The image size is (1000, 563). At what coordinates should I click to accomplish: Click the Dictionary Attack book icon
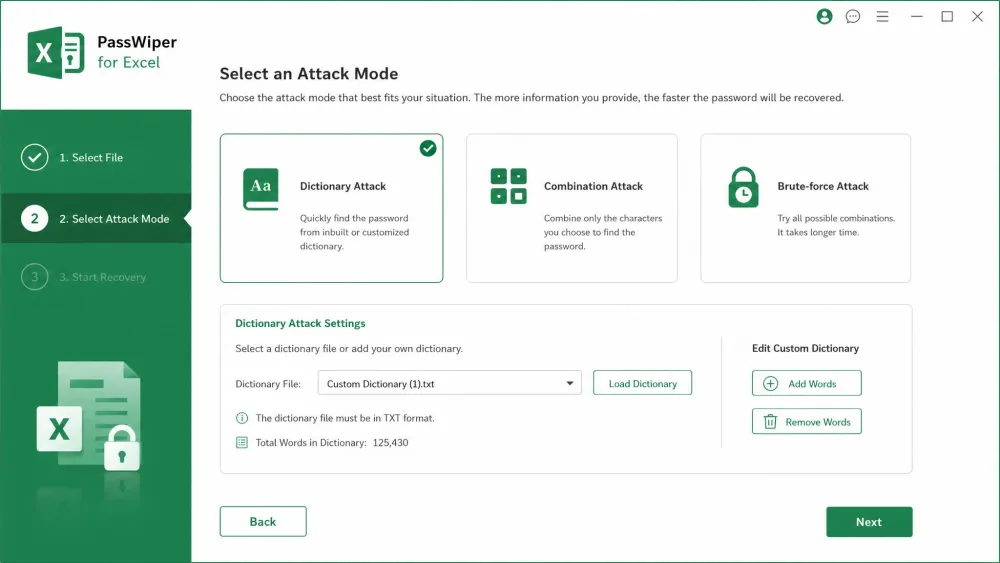point(260,189)
